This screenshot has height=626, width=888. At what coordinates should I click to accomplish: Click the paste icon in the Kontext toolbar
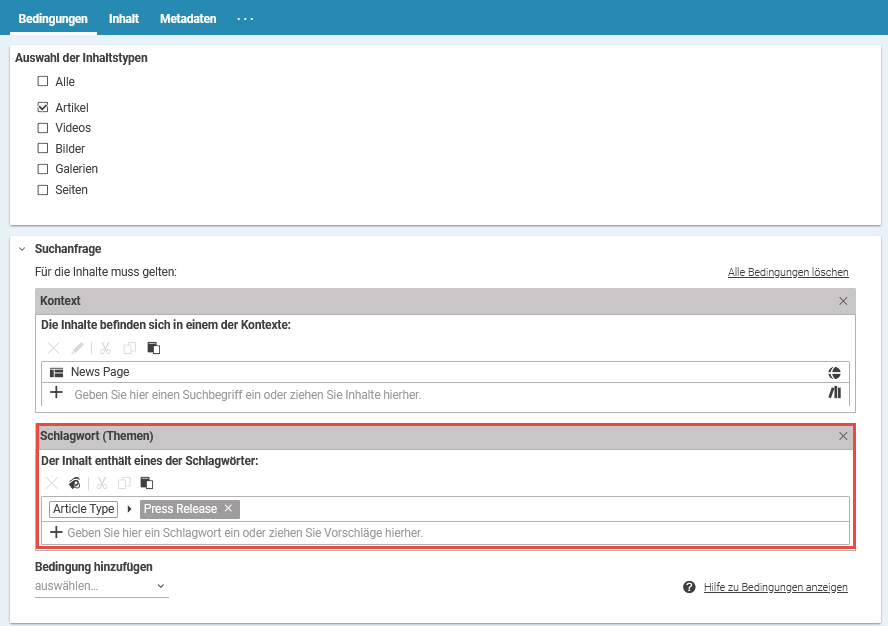click(153, 348)
